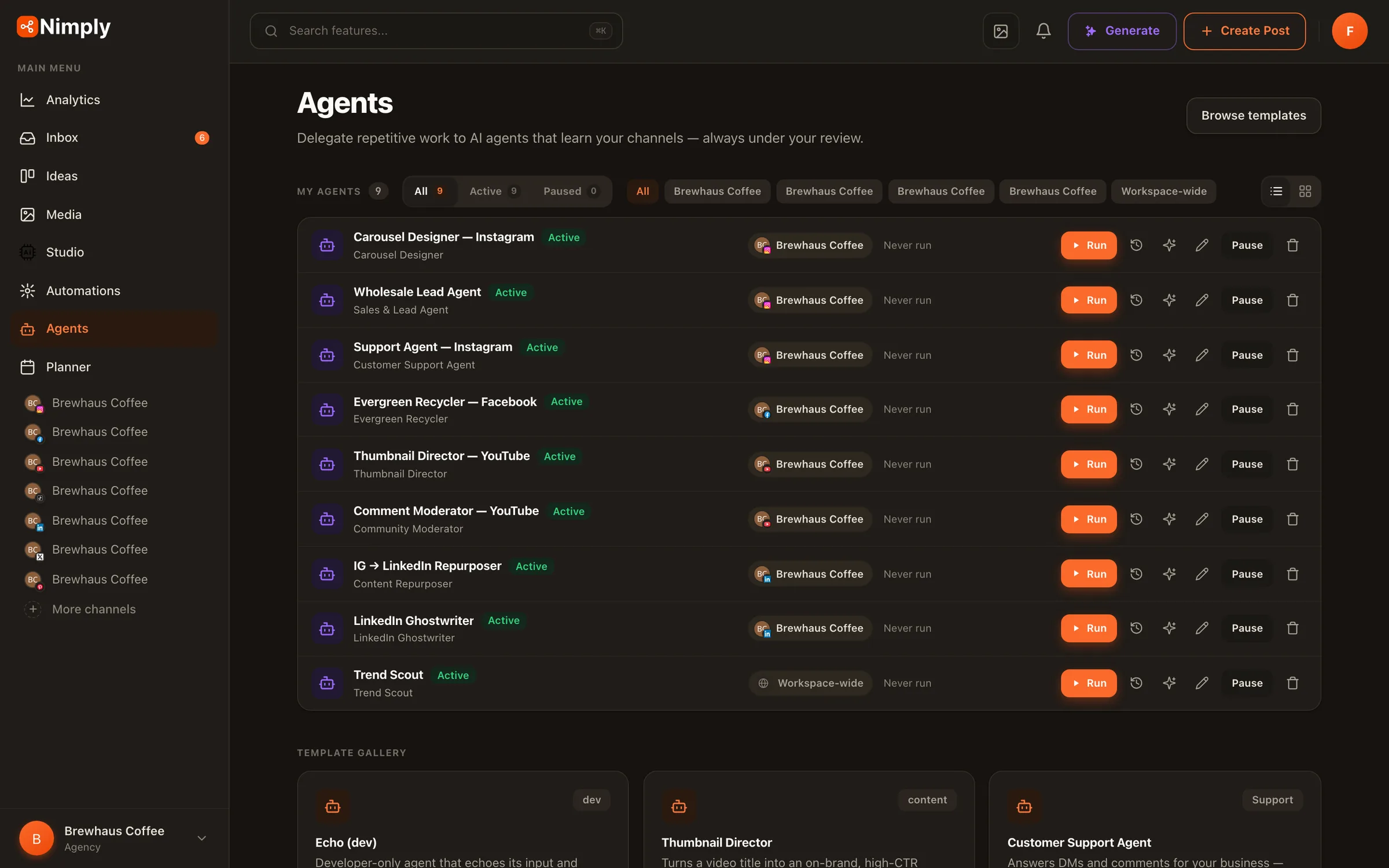Filter agents by Workspace-wide

[1163, 191]
